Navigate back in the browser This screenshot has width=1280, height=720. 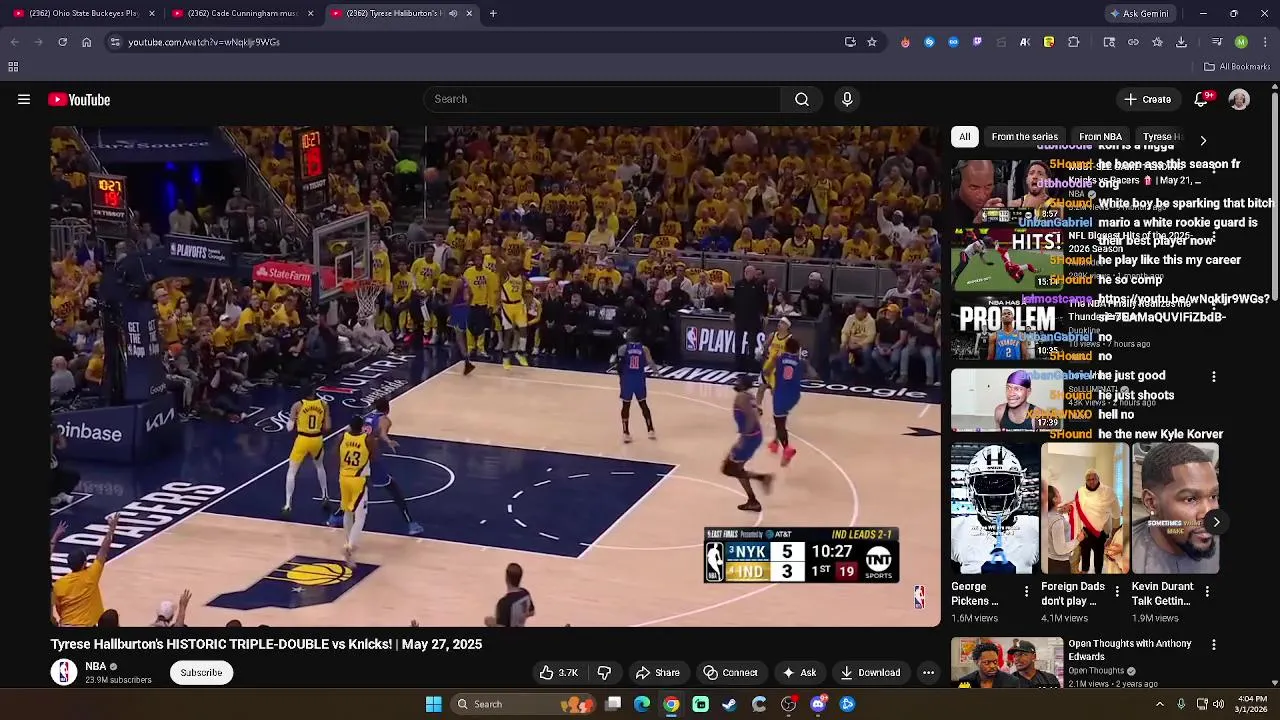[14, 42]
